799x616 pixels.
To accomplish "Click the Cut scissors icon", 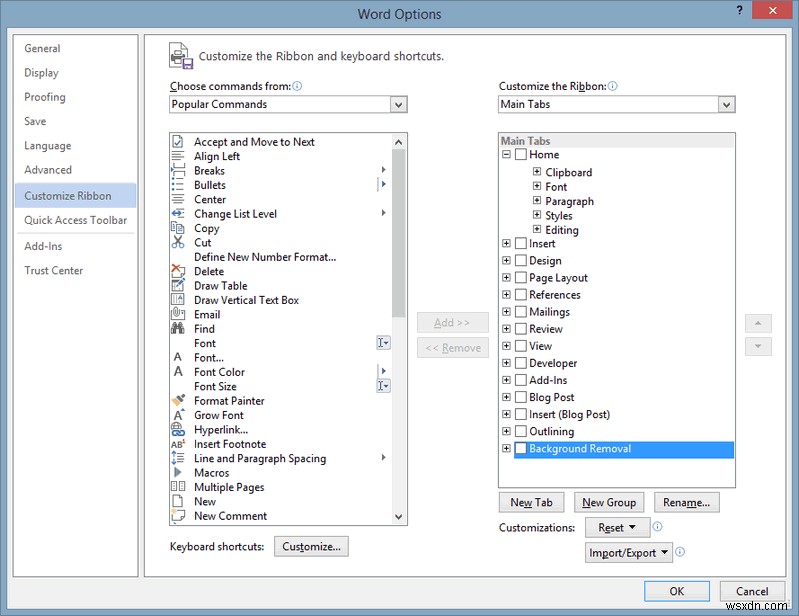I will (178, 242).
